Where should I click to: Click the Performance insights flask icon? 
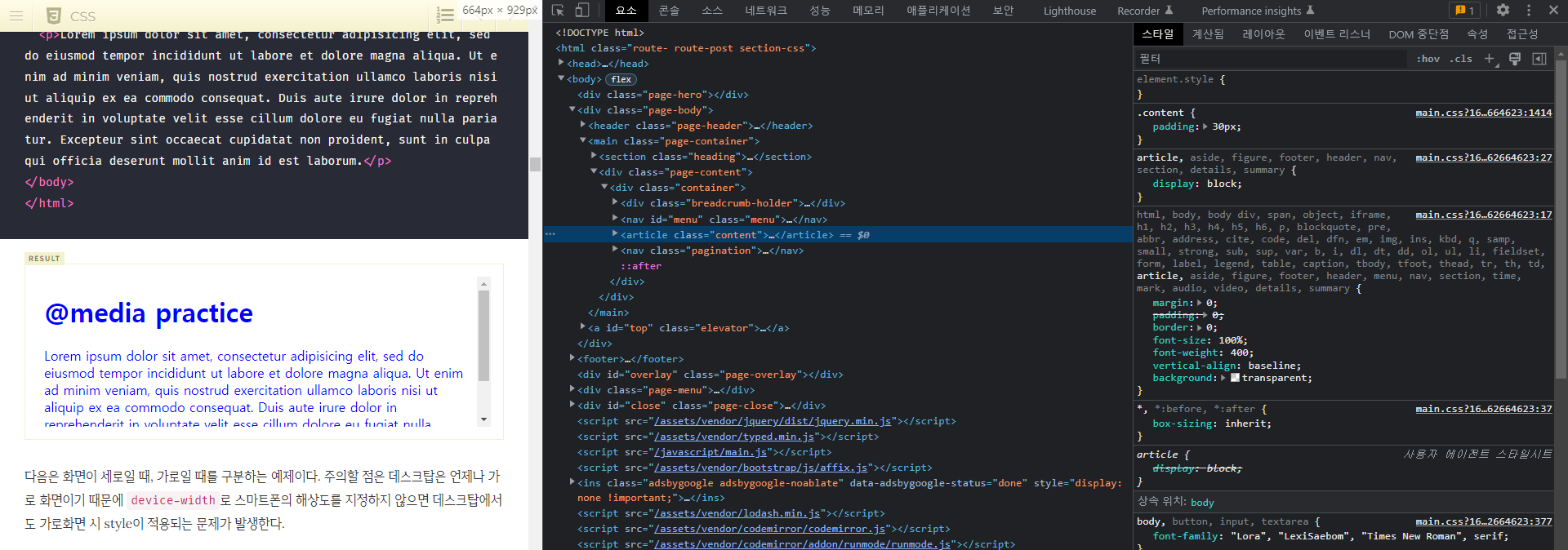1311,11
